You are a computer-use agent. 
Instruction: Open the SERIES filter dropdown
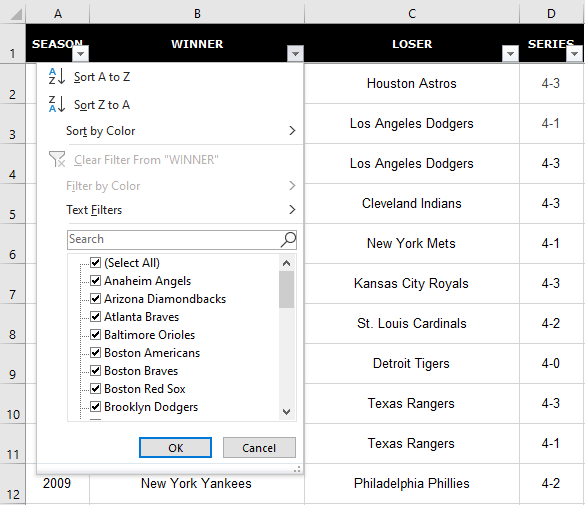(x=575, y=54)
